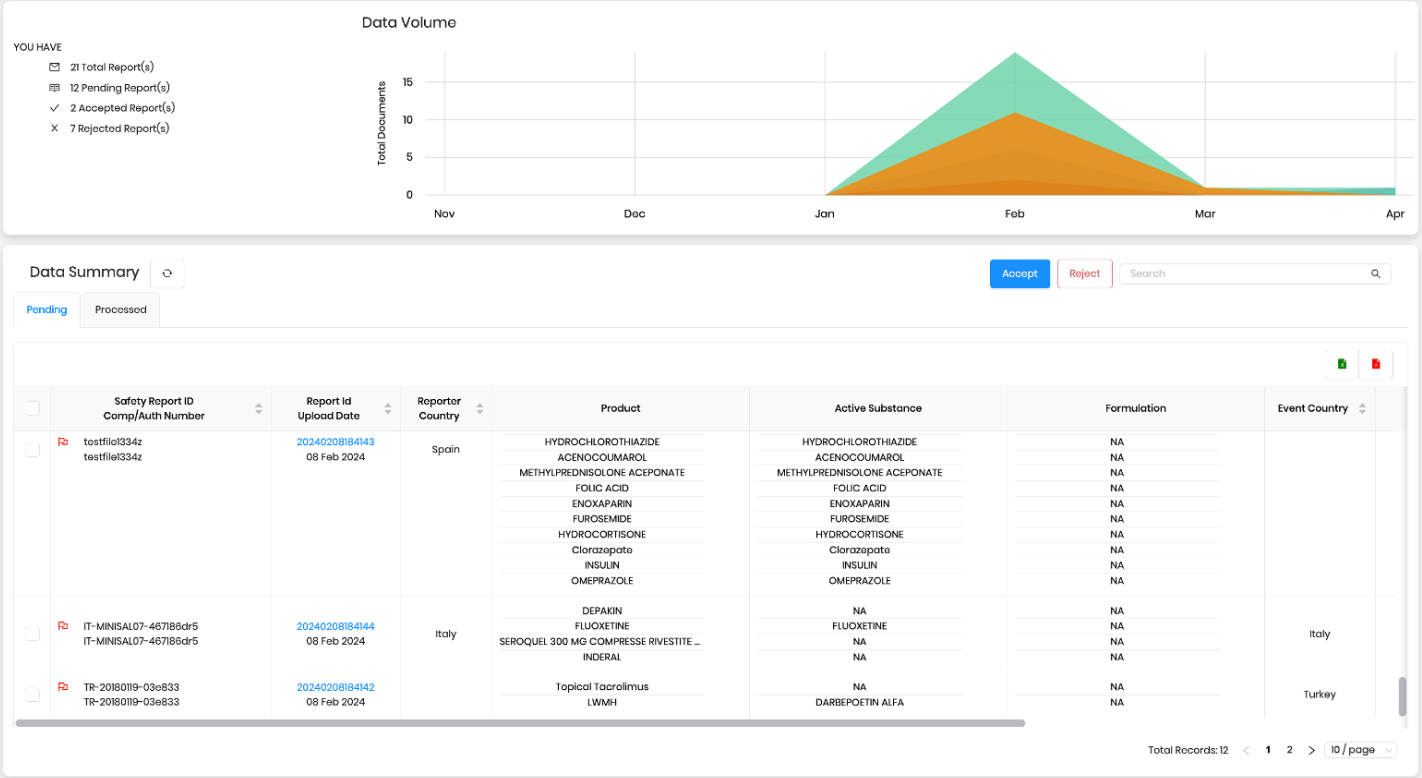Image resolution: width=1422 pixels, height=778 pixels.
Task: Click checkmark icon beside Accepted Reports
Action: [x=55, y=108]
